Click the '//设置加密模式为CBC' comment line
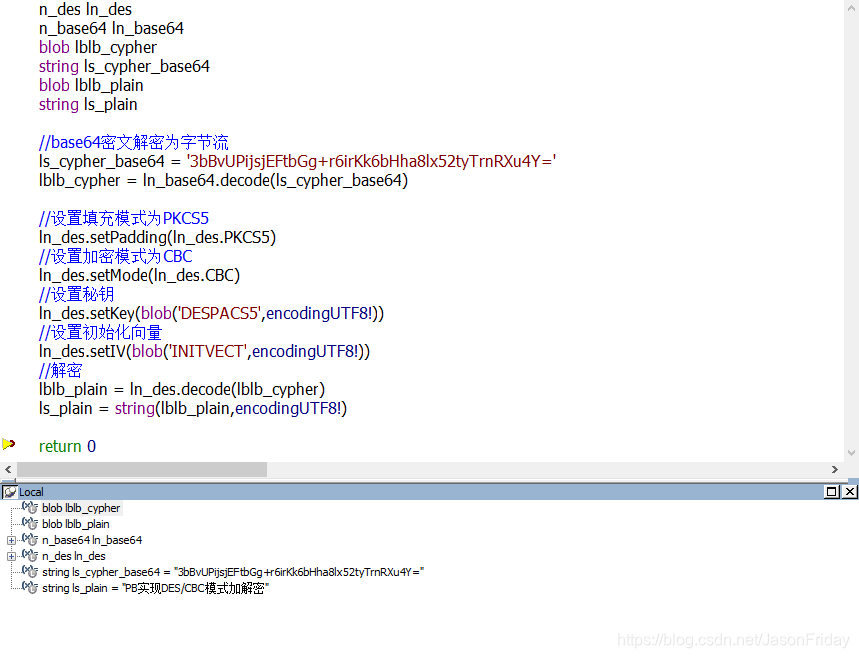This screenshot has height=658, width=859. (x=116, y=256)
